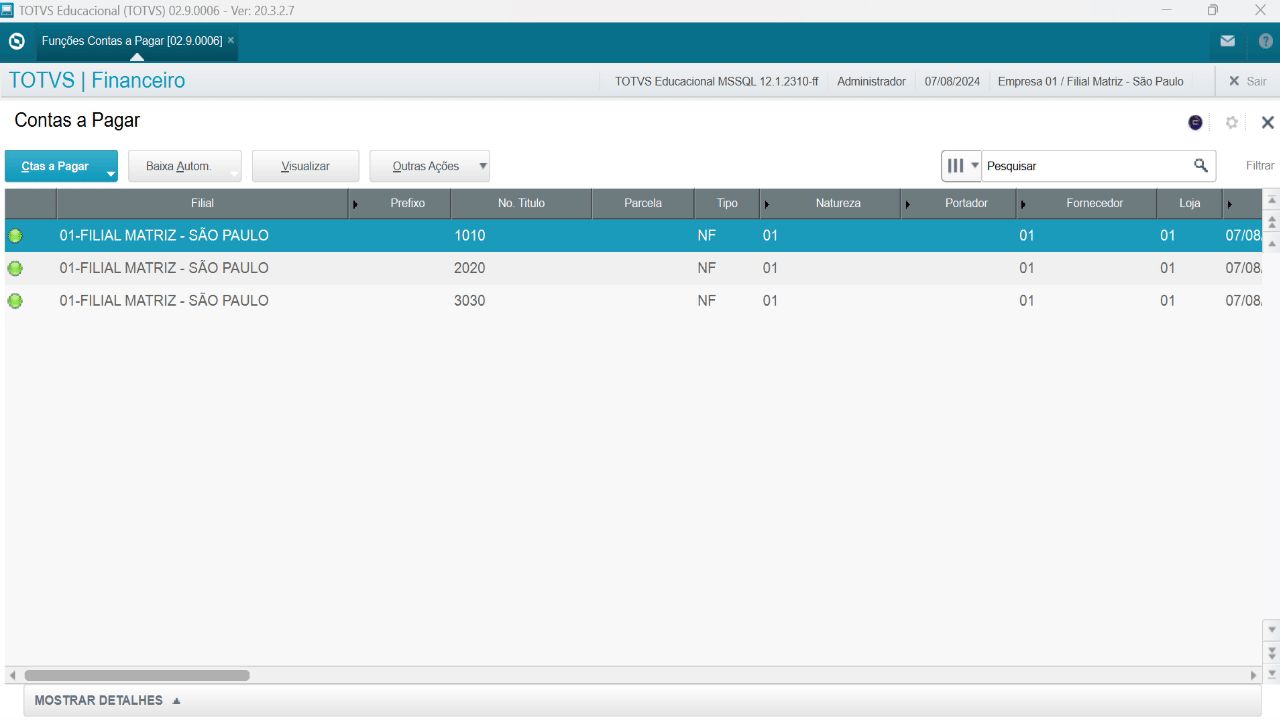Click the green status icon of title 1010
Image resolution: width=1280 pixels, height=720 pixels.
pos(15,236)
